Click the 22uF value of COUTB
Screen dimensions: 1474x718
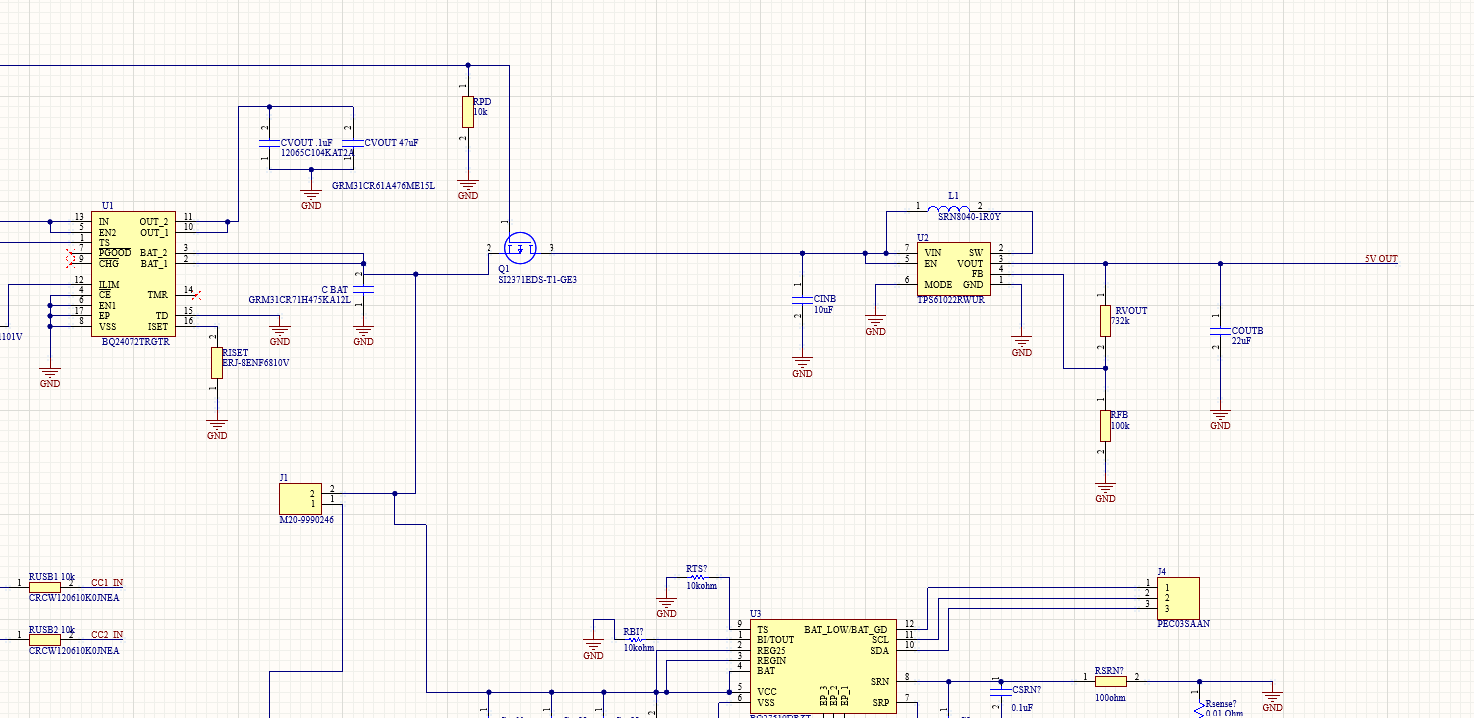[1241, 341]
